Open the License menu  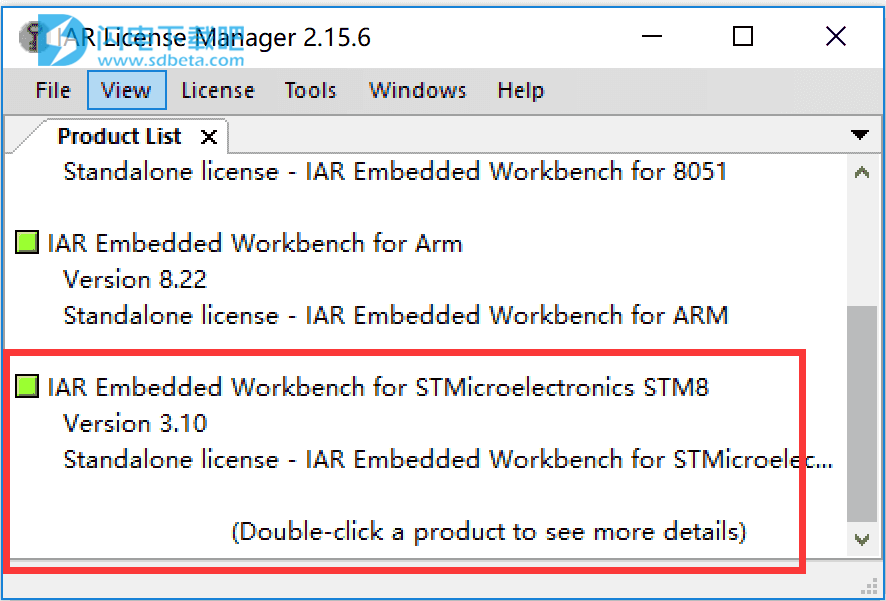coord(217,90)
